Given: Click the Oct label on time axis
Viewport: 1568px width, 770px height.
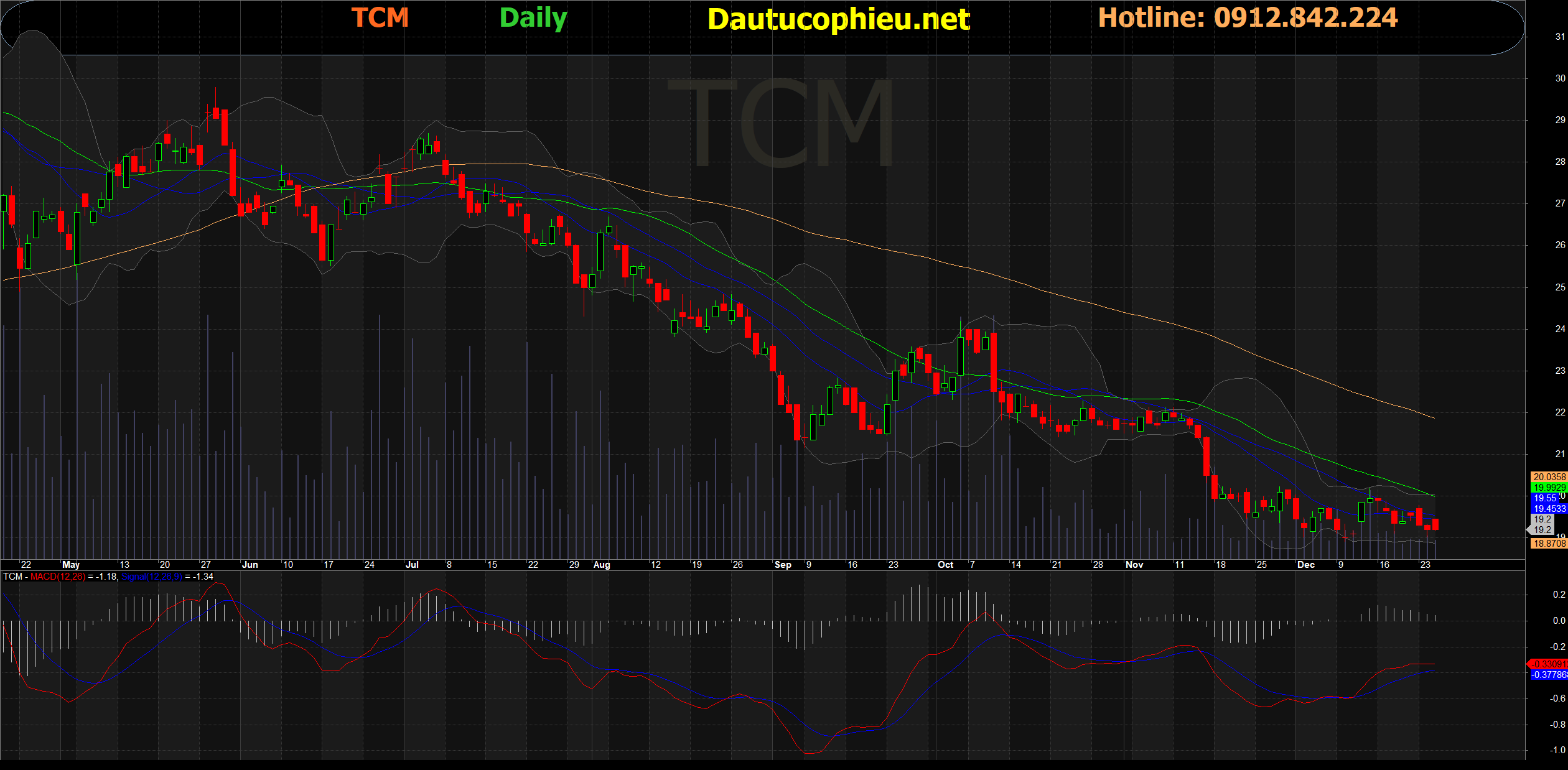Looking at the screenshot, I should pos(945,565).
